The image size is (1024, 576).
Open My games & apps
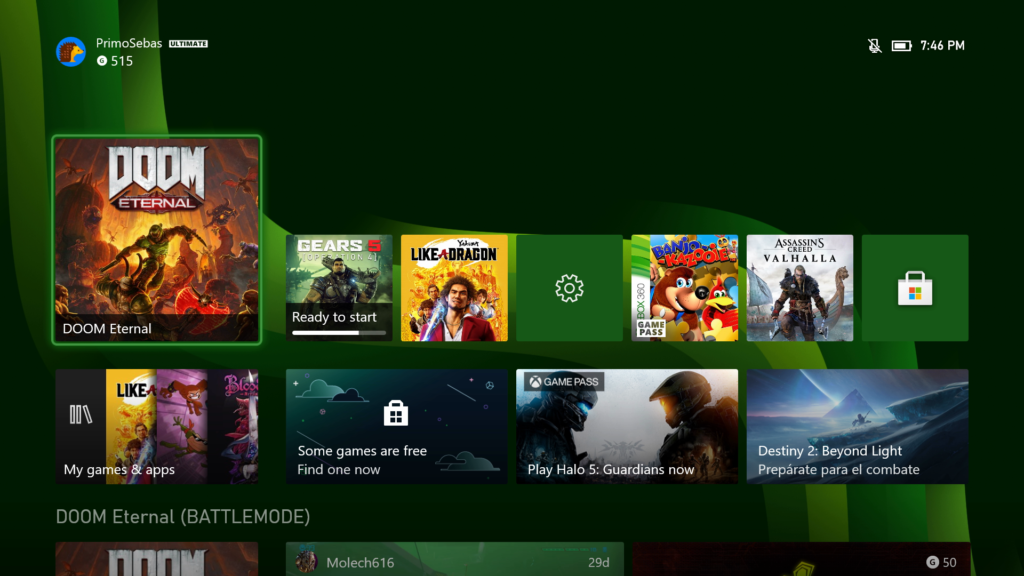(157, 426)
